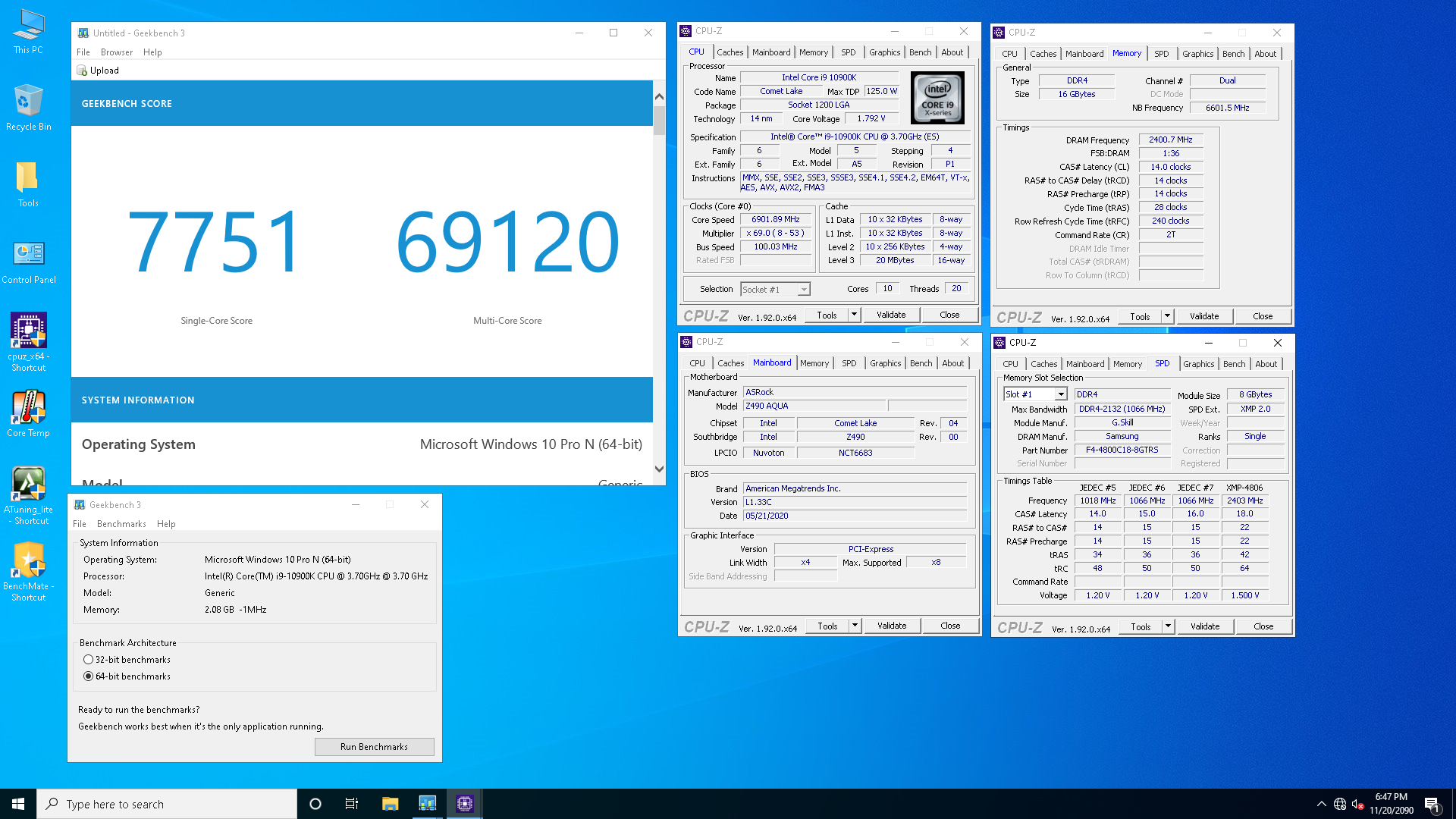The image size is (1456, 819).
Task: Switch to Graphics tab in Mainboard window
Action: [x=886, y=363]
